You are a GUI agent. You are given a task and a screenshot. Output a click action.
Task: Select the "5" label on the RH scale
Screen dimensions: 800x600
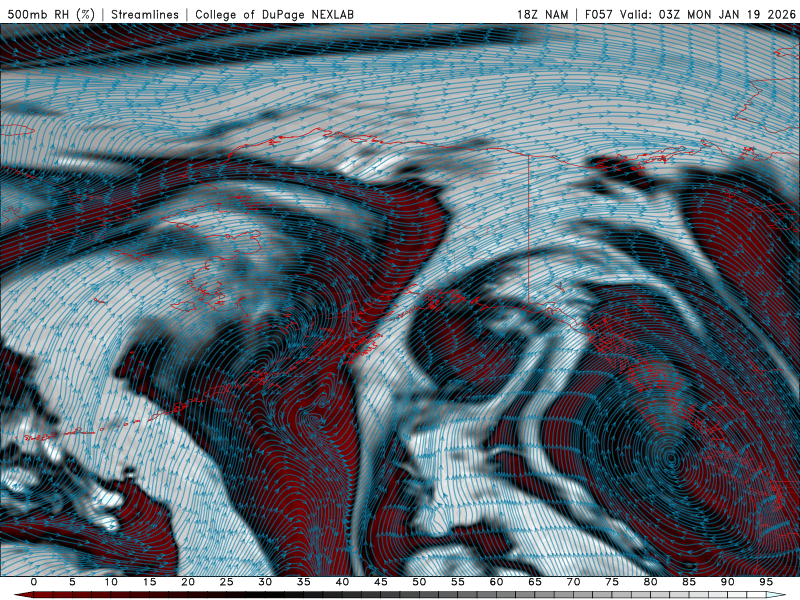click(x=72, y=582)
